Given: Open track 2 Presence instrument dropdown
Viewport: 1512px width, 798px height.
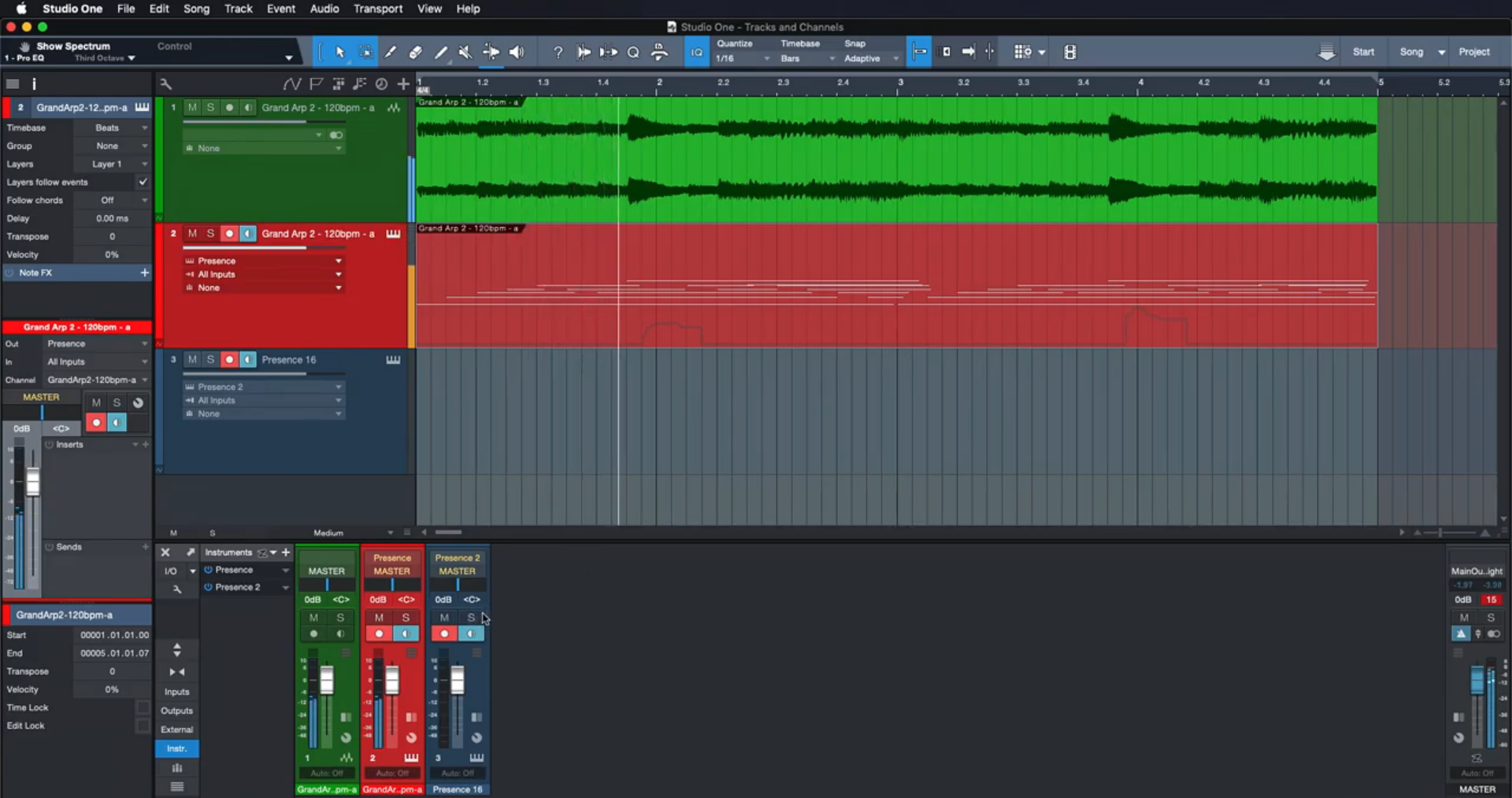Looking at the screenshot, I should click(x=264, y=261).
